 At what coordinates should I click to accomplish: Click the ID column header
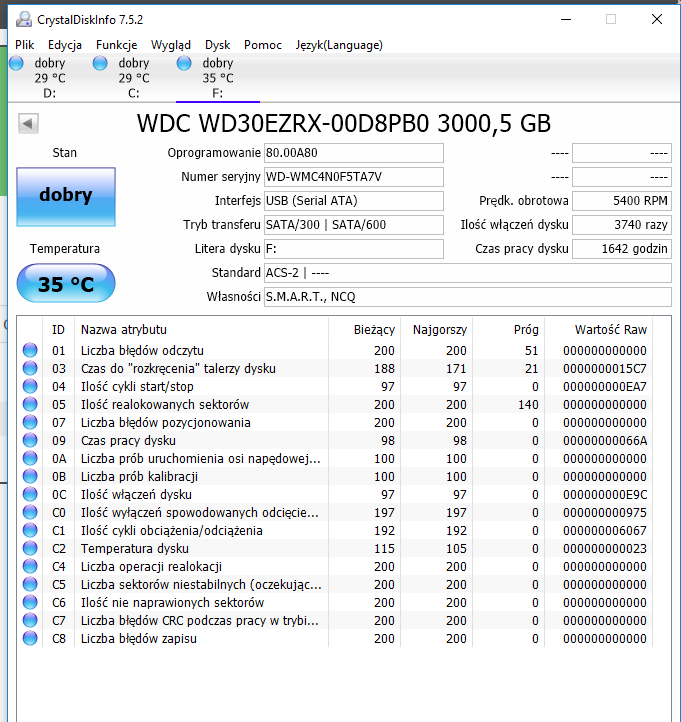point(58,330)
